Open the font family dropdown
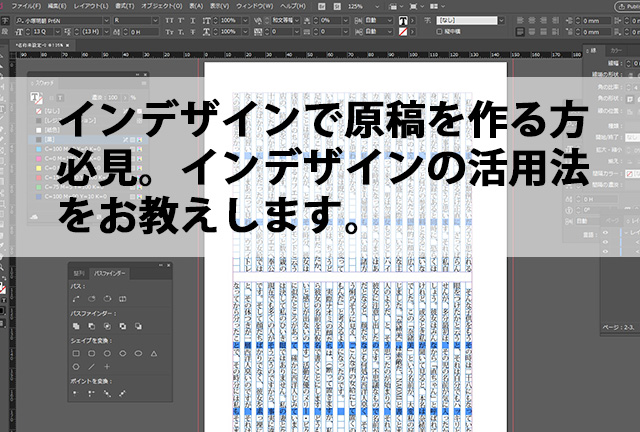Viewport: 640px width, 432px height. tap(106, 20)
